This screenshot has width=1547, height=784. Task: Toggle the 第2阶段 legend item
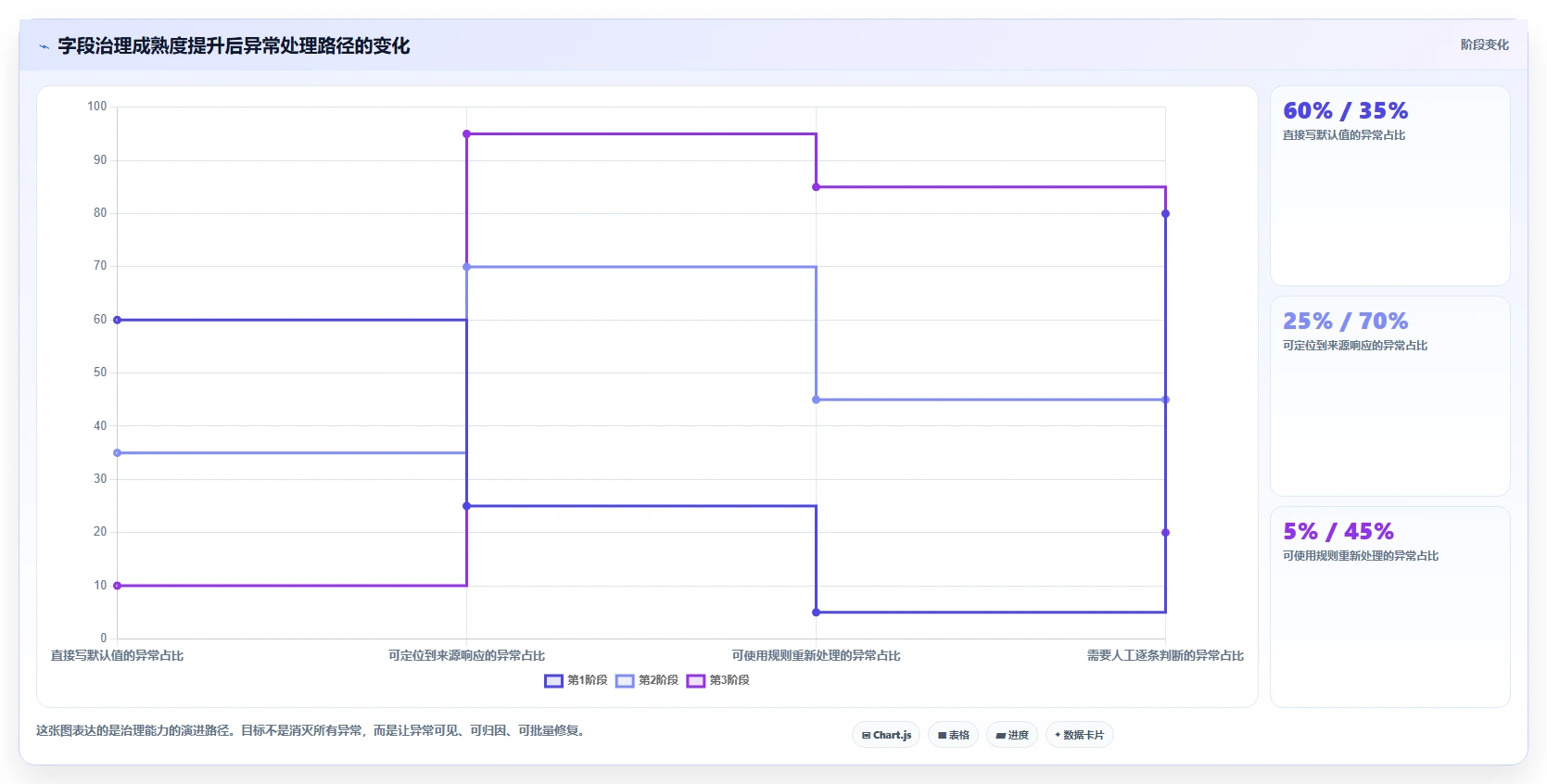647,680
